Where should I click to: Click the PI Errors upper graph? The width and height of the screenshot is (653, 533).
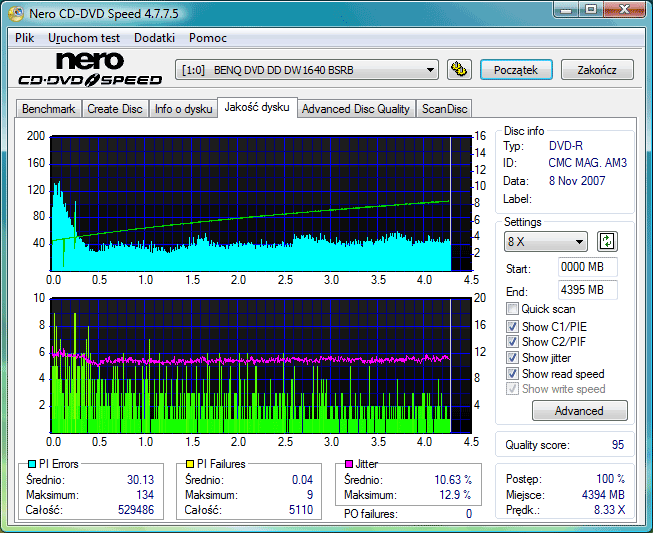(261, 203)
